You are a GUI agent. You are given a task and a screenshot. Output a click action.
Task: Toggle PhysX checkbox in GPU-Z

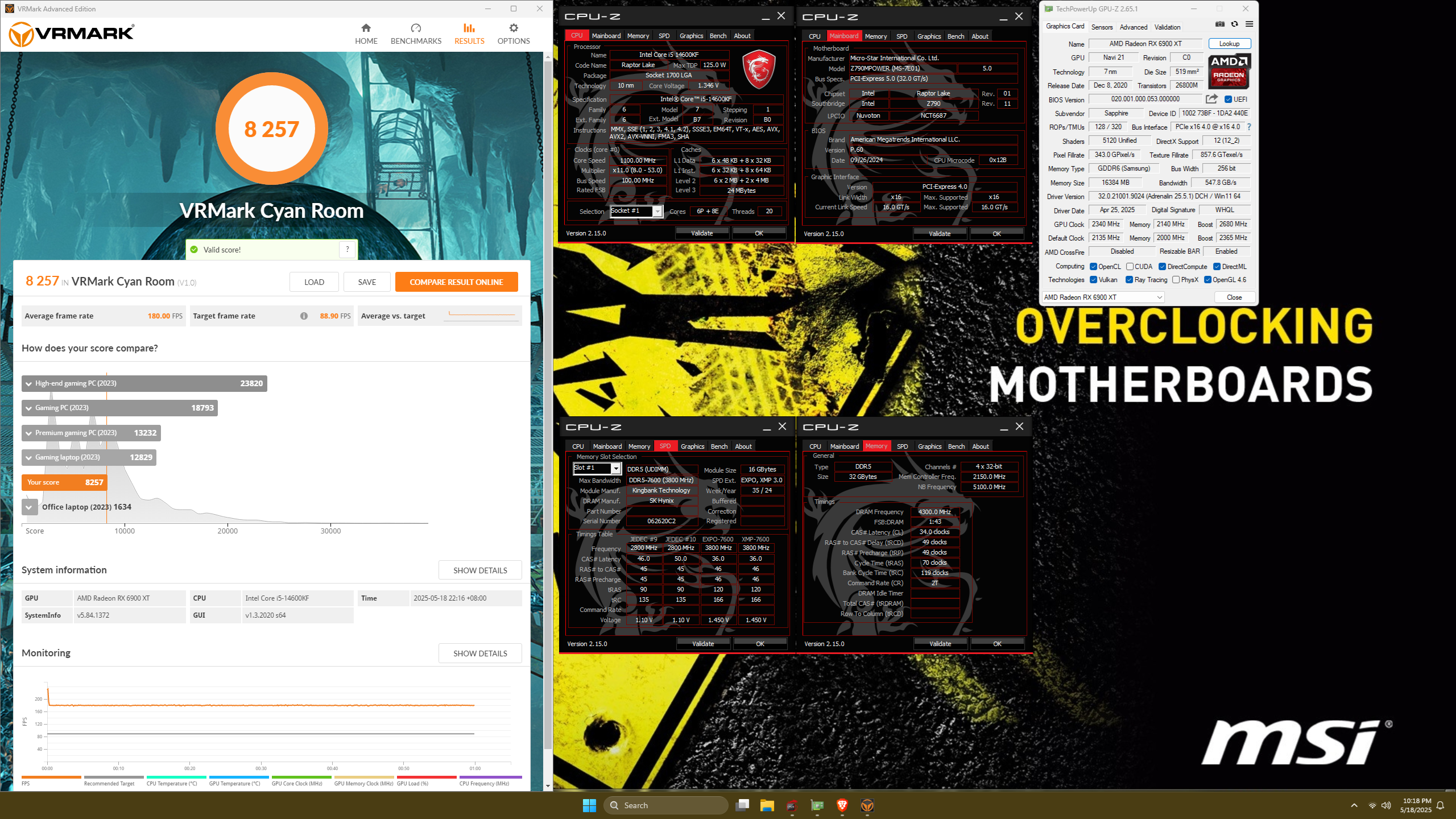click(1176, 280)
